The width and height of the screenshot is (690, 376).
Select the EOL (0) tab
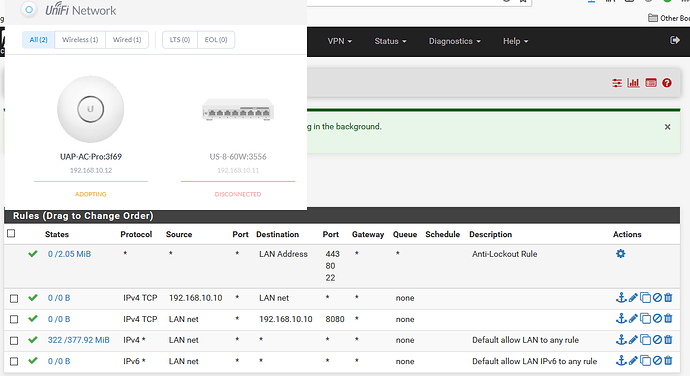[216, 40]
